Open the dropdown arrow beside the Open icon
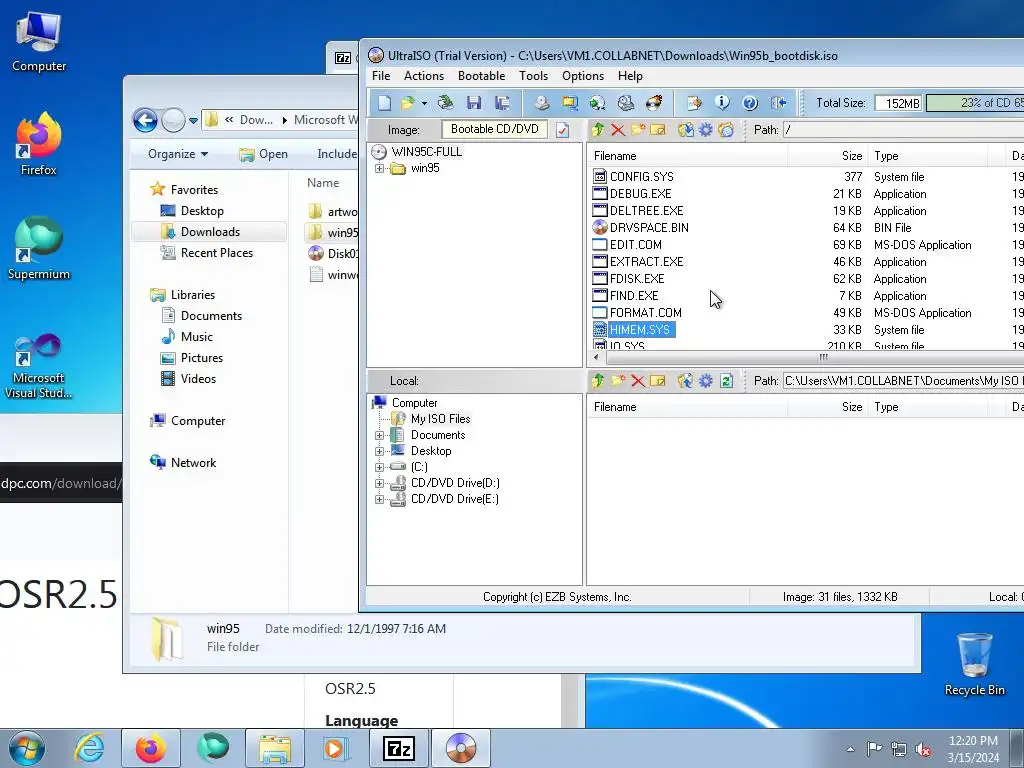Image resolution: width=1024 pixels, height=768 pixels. pyautogui.click(x=424, y=103)
